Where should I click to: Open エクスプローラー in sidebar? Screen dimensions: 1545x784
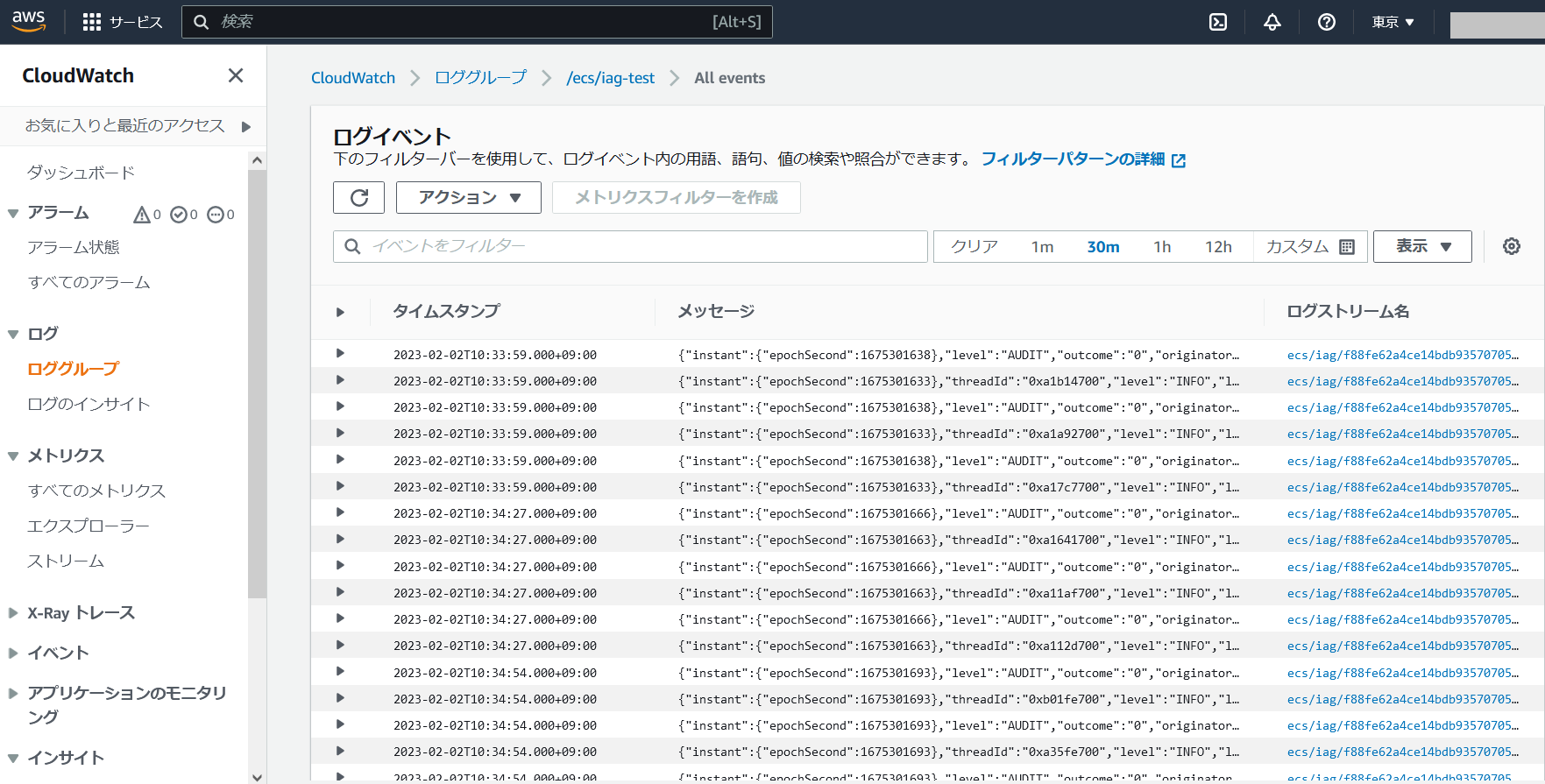89,526
